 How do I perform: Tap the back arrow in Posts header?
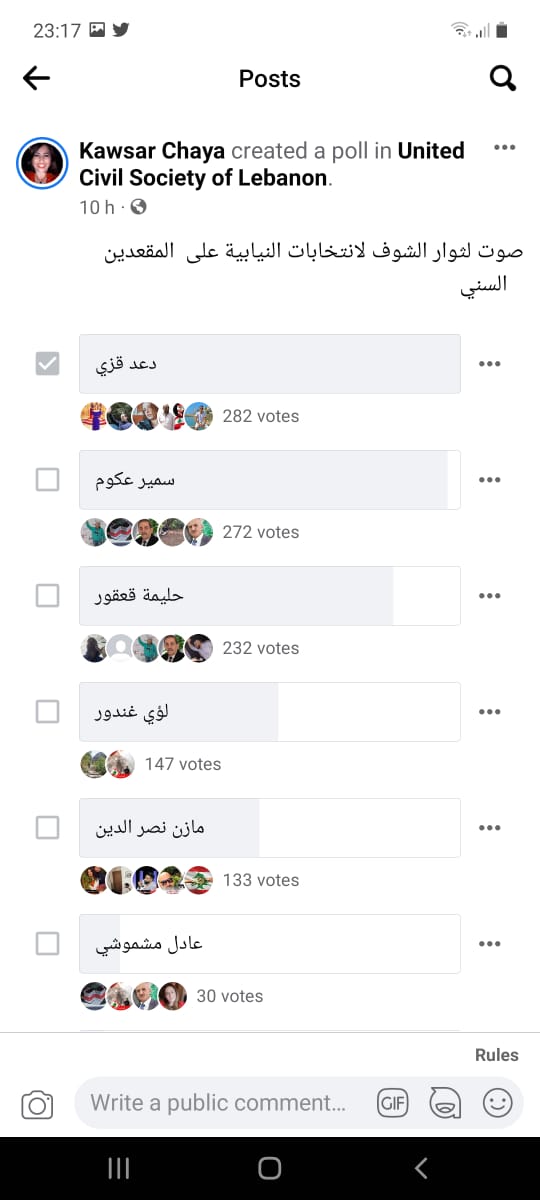(36, 78)
